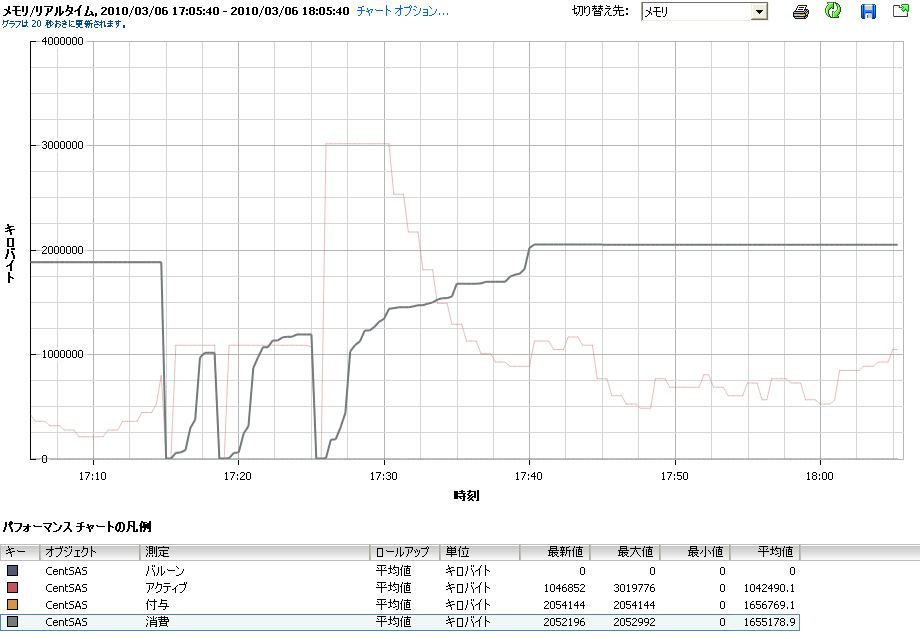This screenshot has height=639, width=920.
Task: Sort legend by オブジェクト column header
Action: point(90,552)
